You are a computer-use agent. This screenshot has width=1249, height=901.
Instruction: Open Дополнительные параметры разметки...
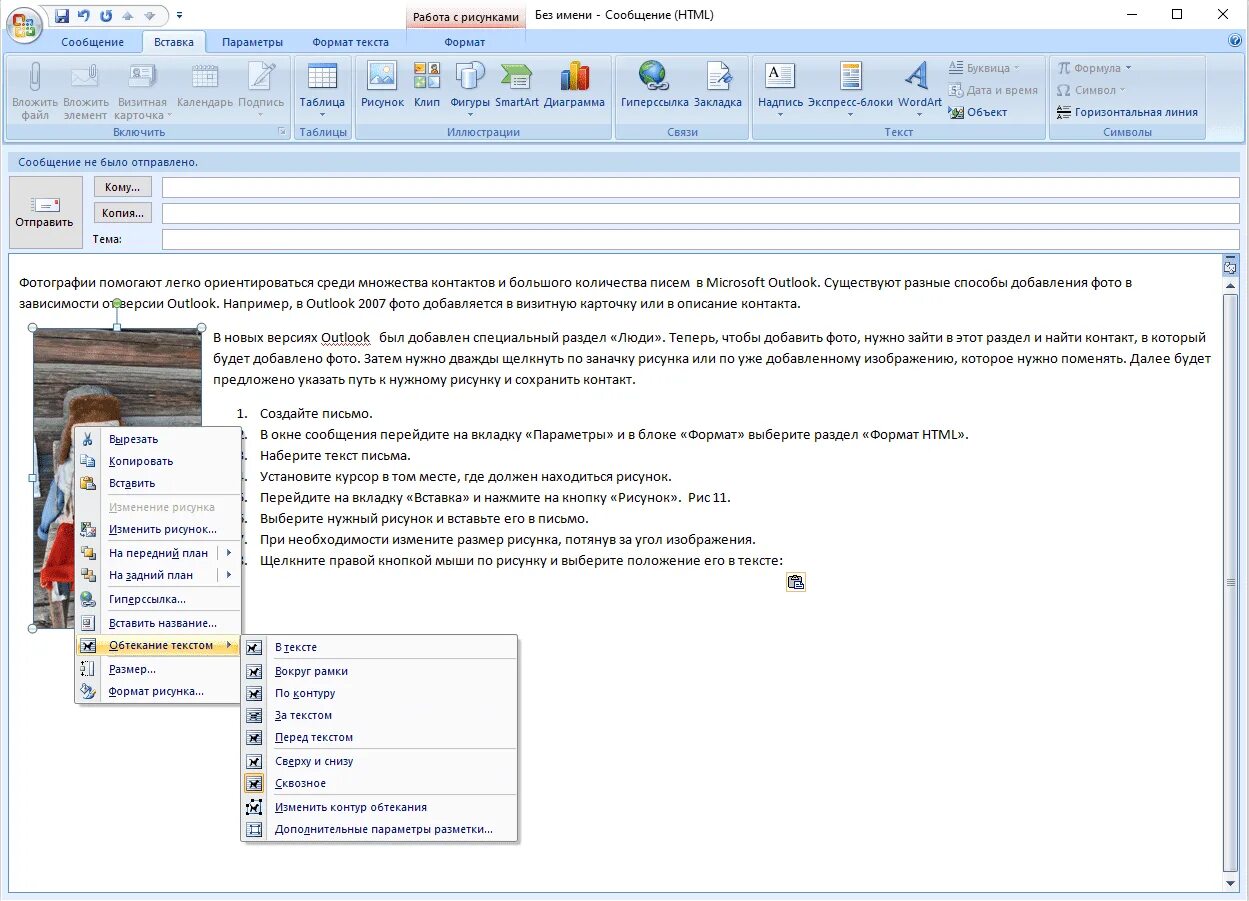click(x=380, y=829)
